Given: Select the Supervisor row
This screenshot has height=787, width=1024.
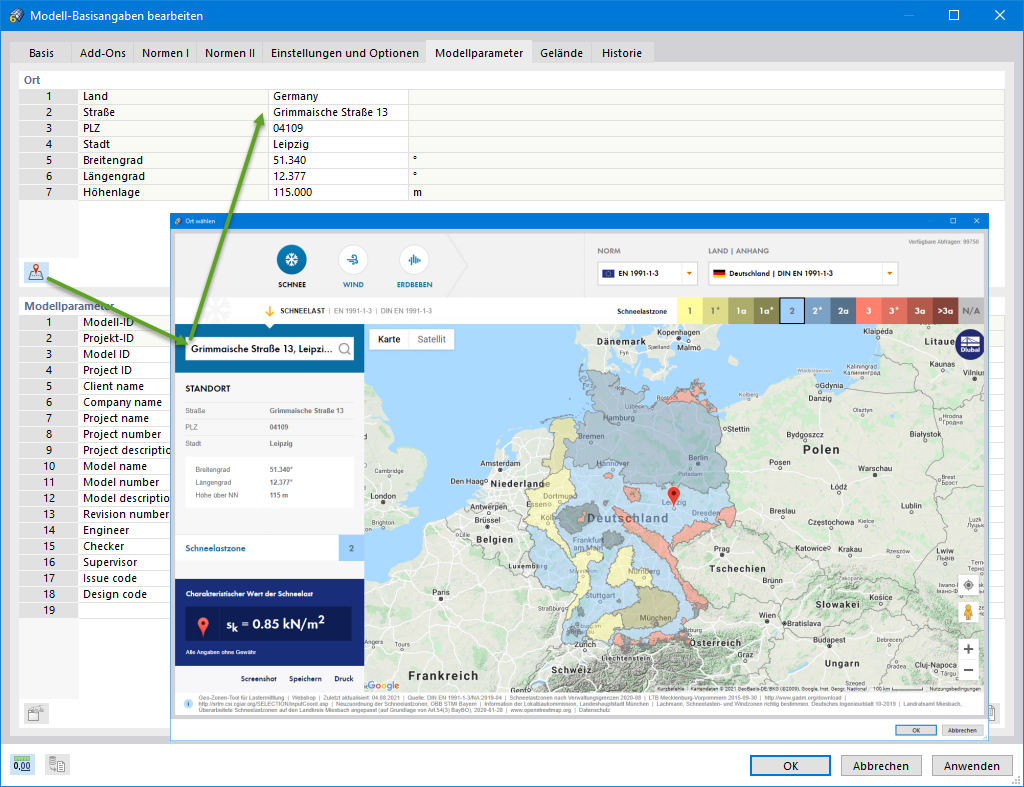Looking at the screenshot, I should (95, 562).
